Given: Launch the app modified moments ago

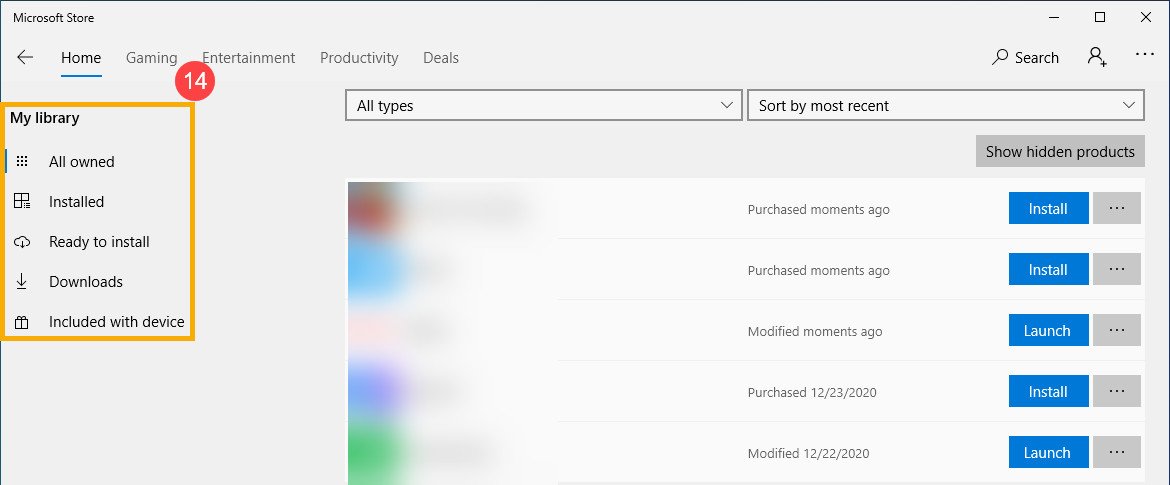Looking at the screenshot, I should [x=1047, y=331].
